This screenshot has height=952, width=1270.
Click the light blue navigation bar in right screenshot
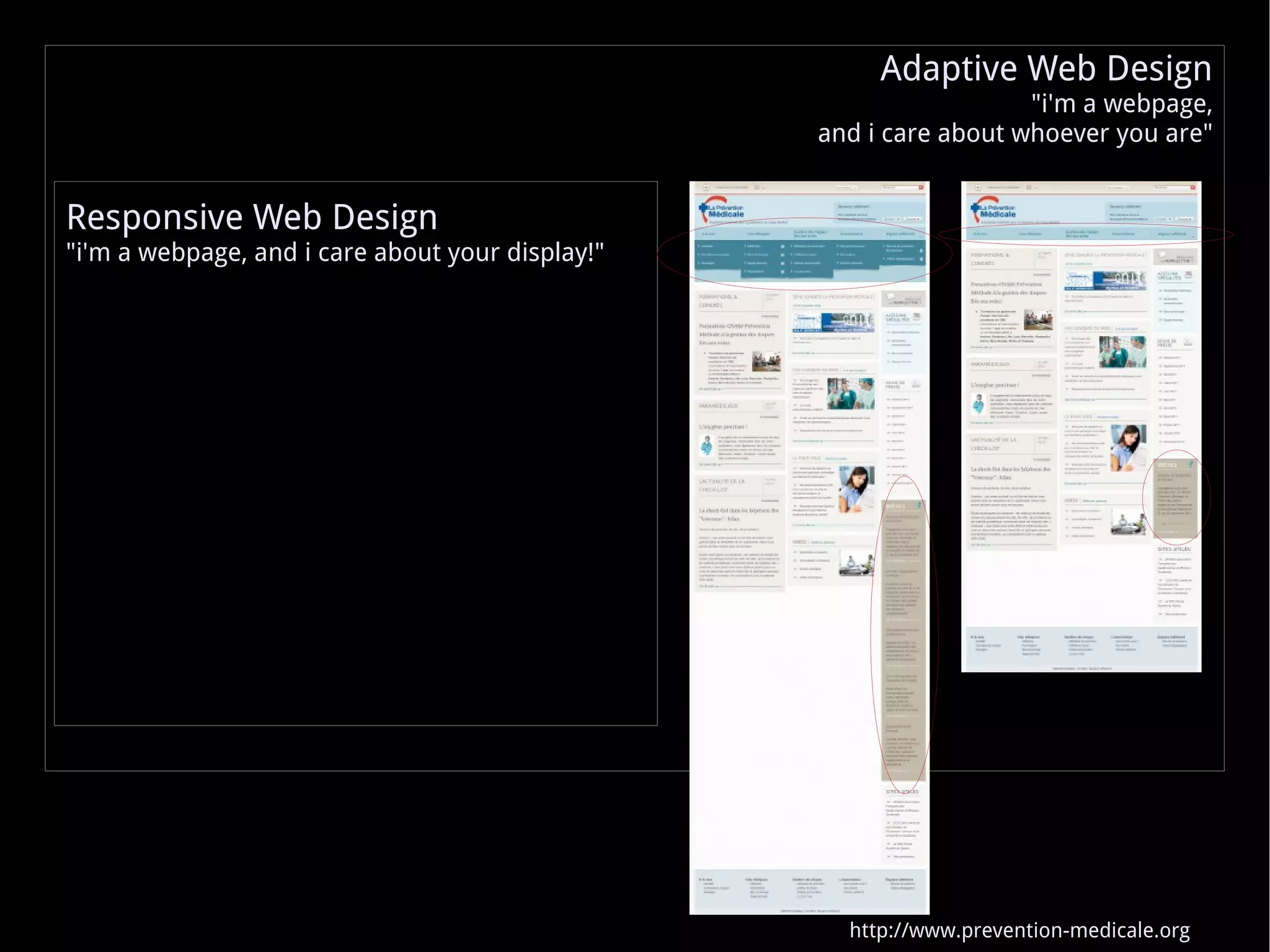[x=1081, y=234]
